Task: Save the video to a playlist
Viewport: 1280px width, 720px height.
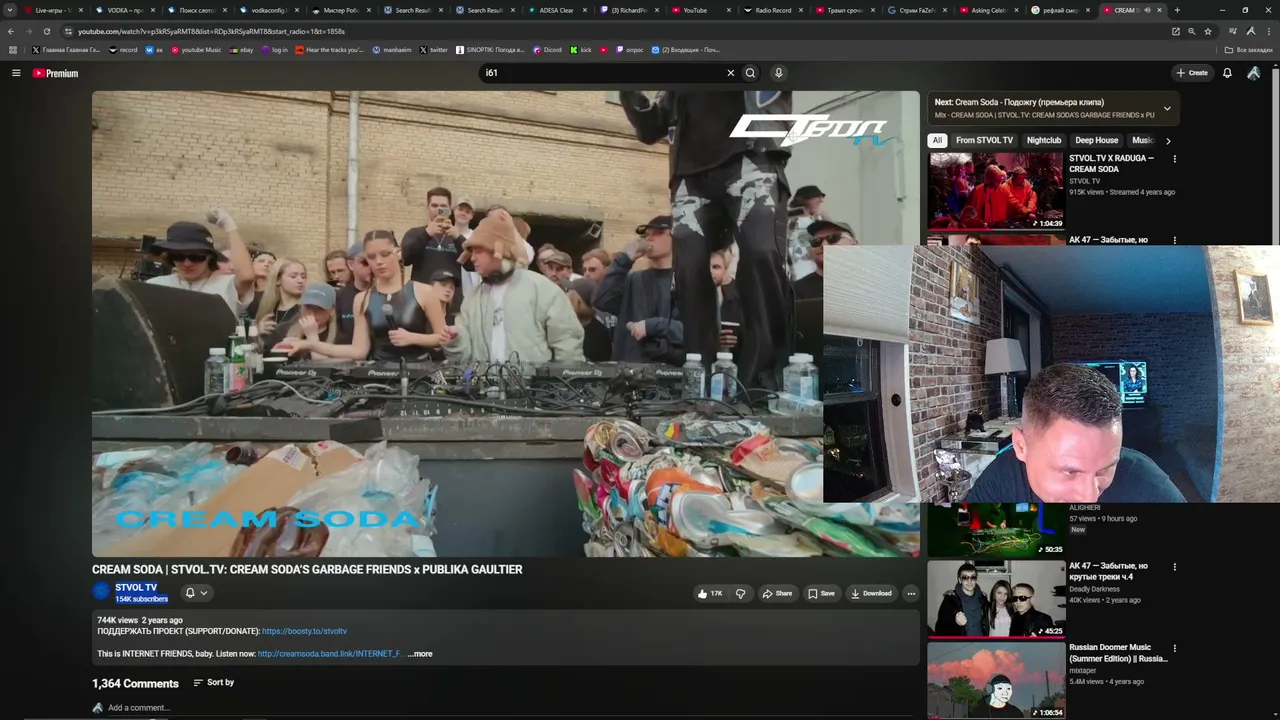Action: point(821,593)
